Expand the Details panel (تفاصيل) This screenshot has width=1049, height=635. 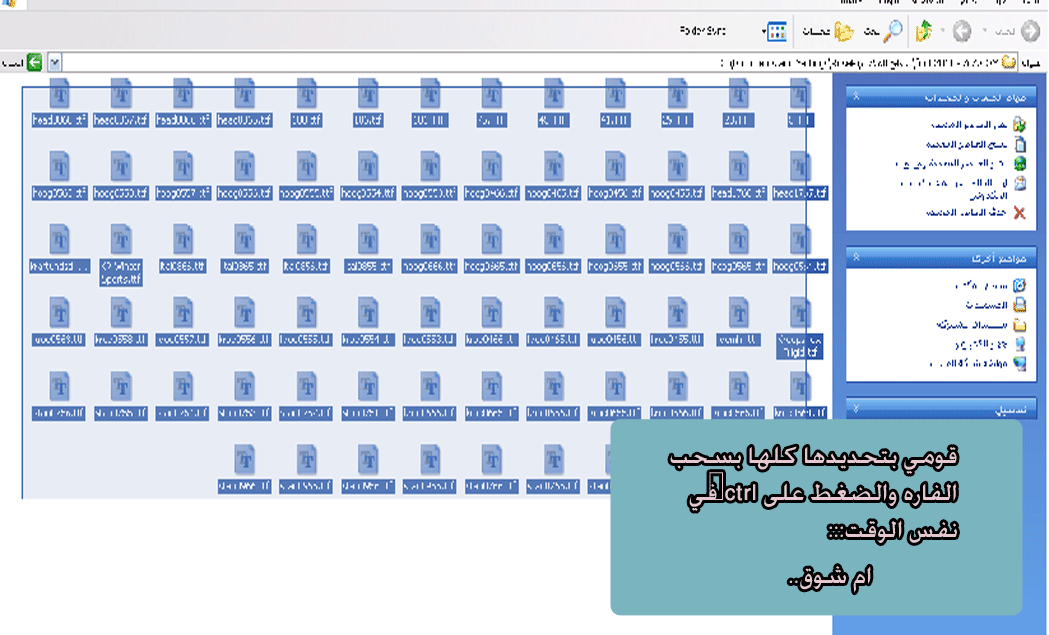pos(856,409)
